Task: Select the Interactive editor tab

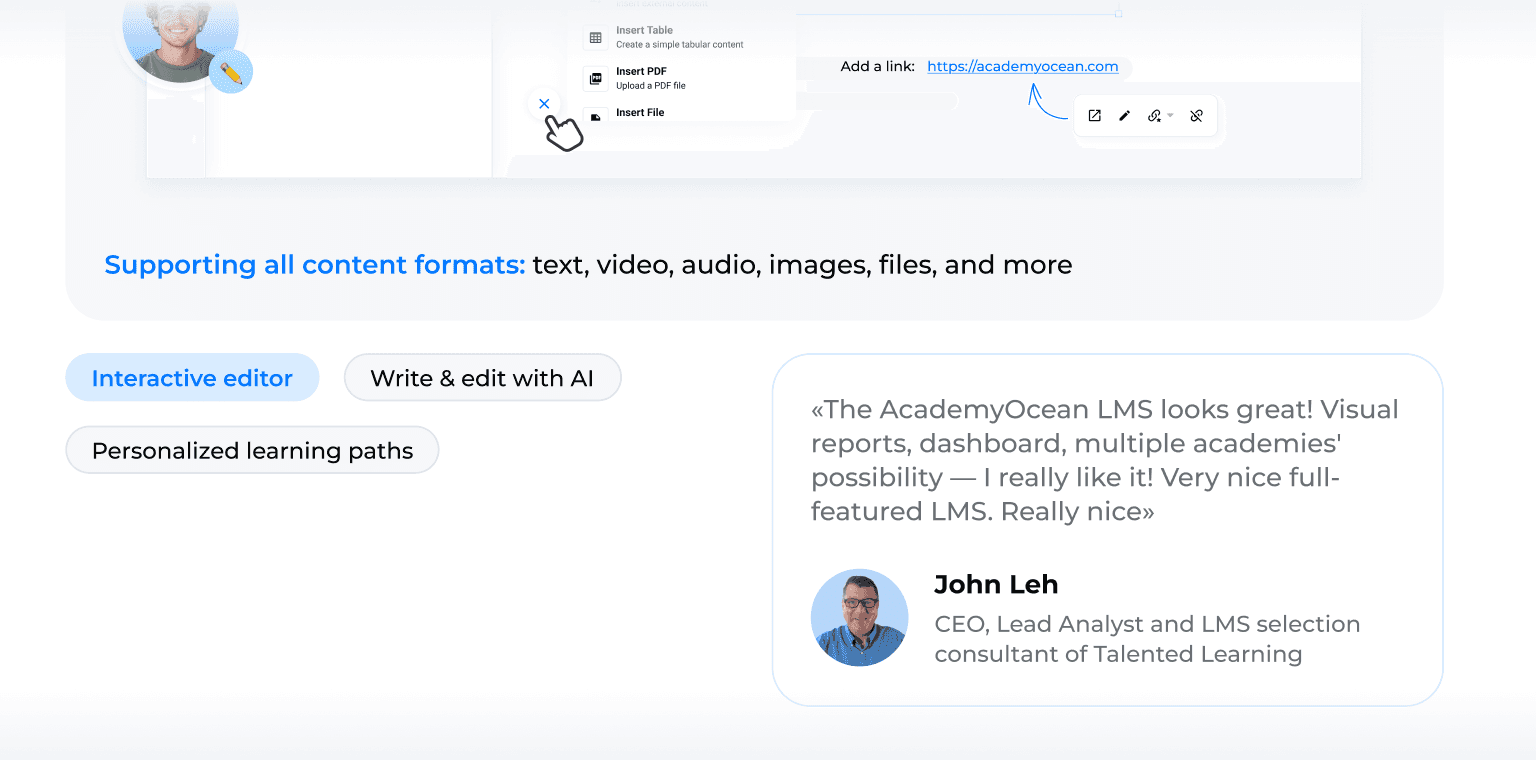Action: (192, 378)
